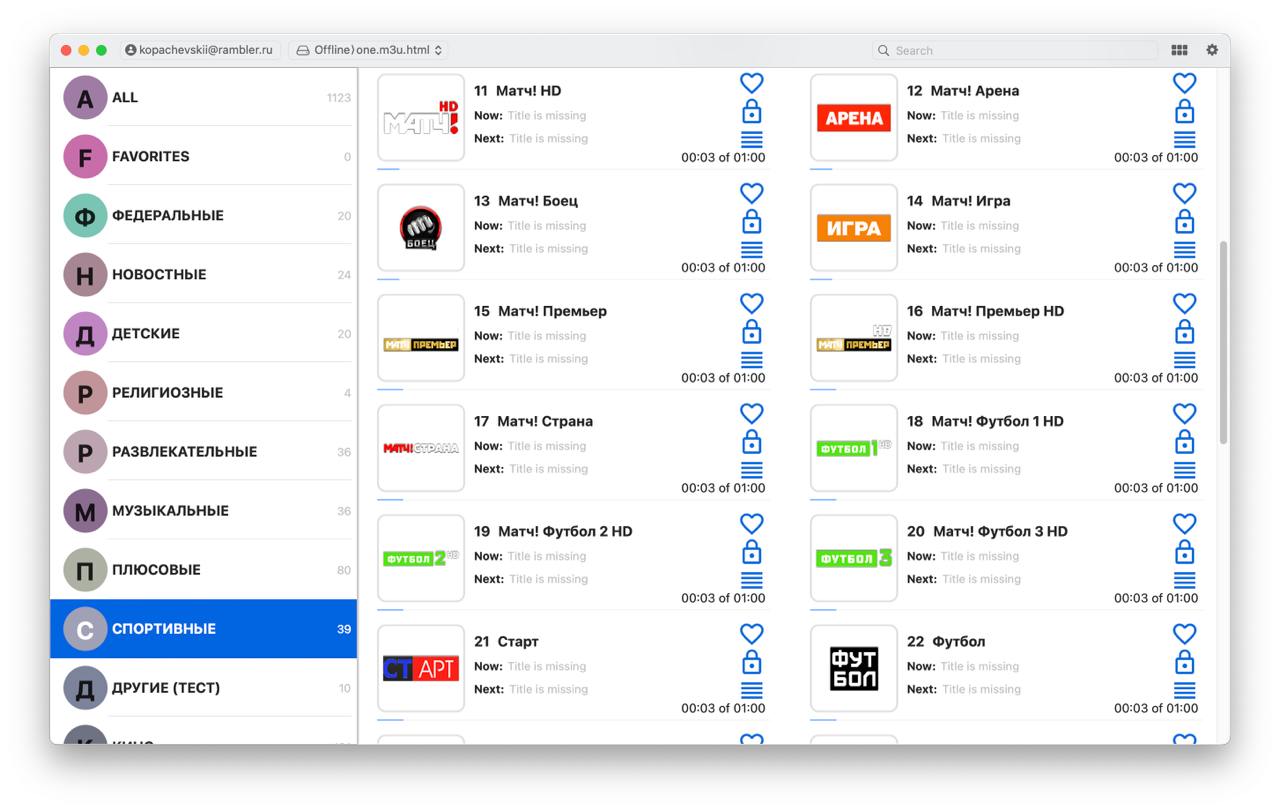
Task: Open program guide for 15 Матч! Премьер
Action: pos(752,360)
